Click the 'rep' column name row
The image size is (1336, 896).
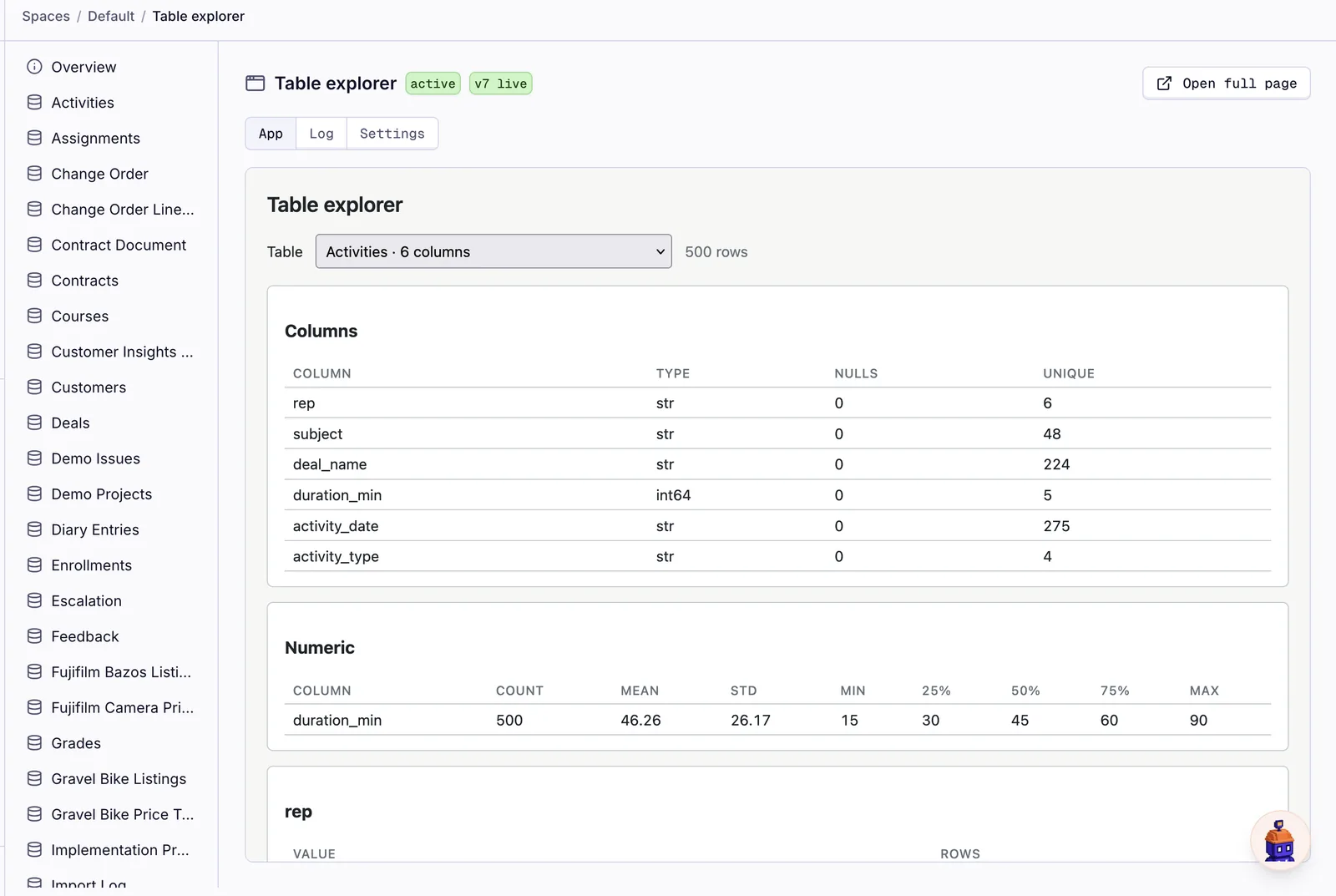(x=777, y=403)
